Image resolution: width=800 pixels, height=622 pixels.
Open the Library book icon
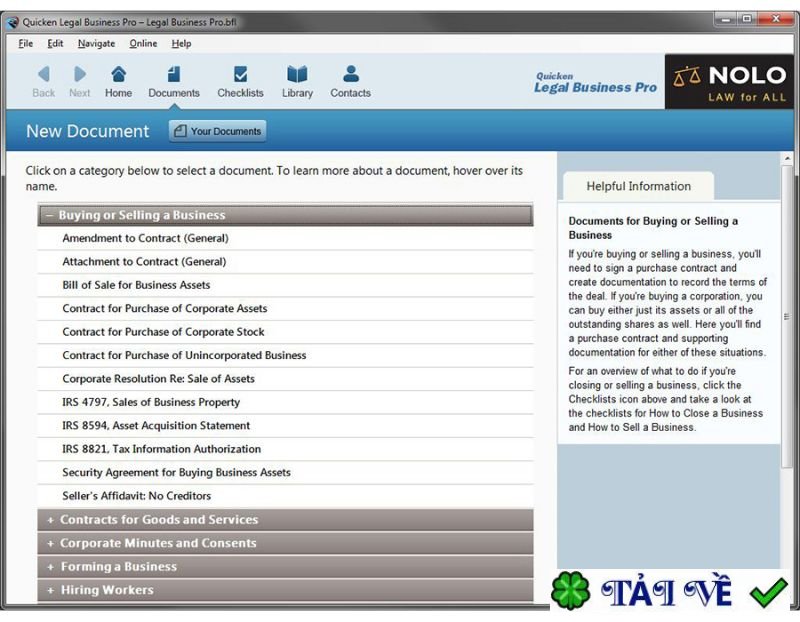pyautogui.click(x=297, y=74)
